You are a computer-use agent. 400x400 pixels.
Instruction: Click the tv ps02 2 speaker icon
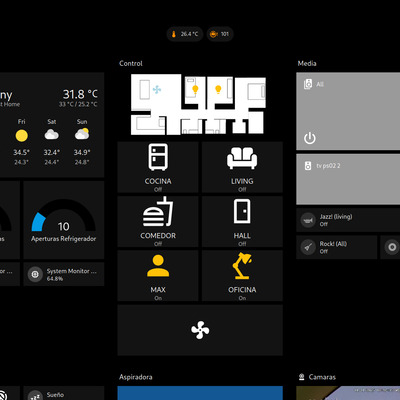click(x=308, y=165)
